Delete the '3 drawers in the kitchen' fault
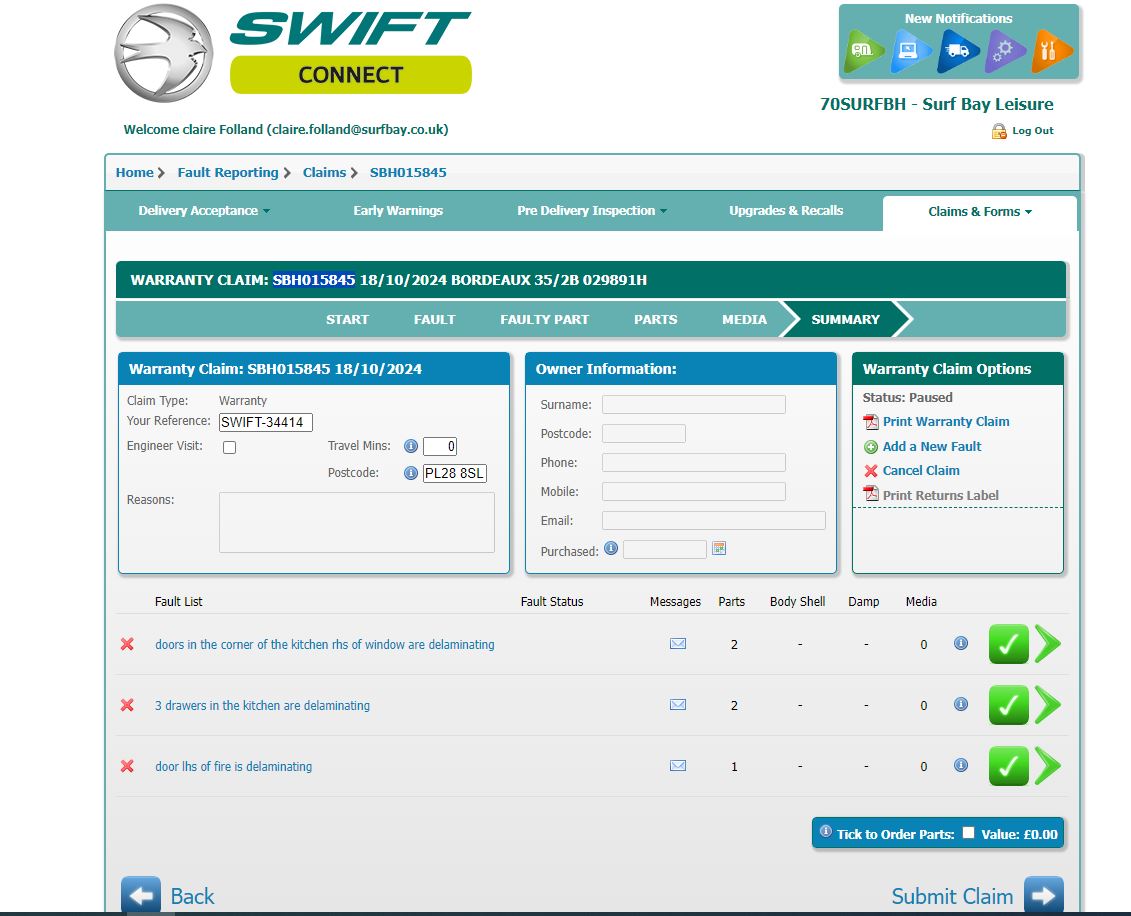The width and height of the screenshot is (1131, 916). pos(127,705)
